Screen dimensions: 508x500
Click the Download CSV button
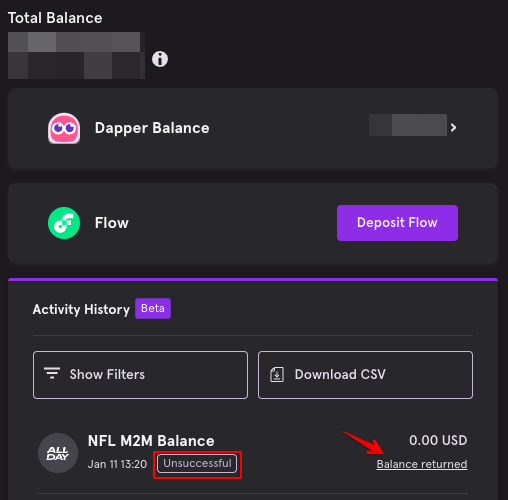click(365, 375)
